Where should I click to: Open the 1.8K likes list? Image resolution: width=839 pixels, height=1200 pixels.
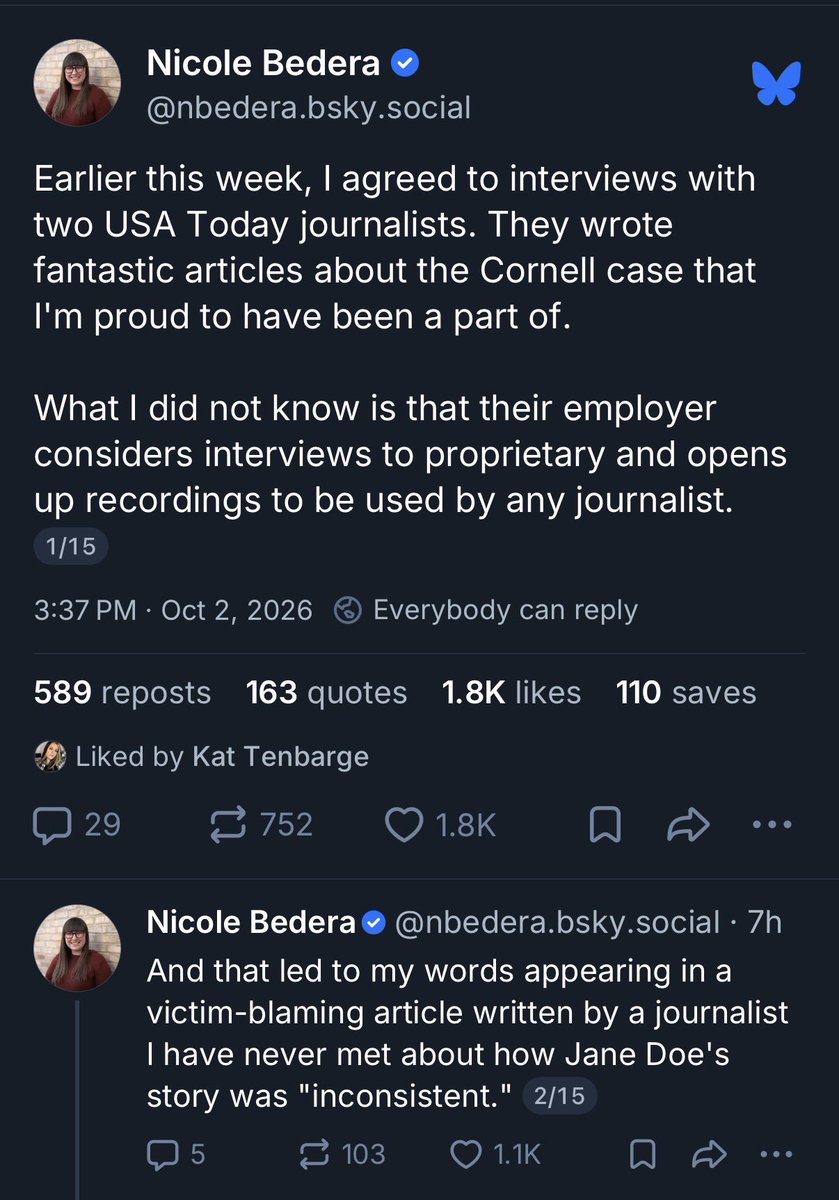(512, 692)
